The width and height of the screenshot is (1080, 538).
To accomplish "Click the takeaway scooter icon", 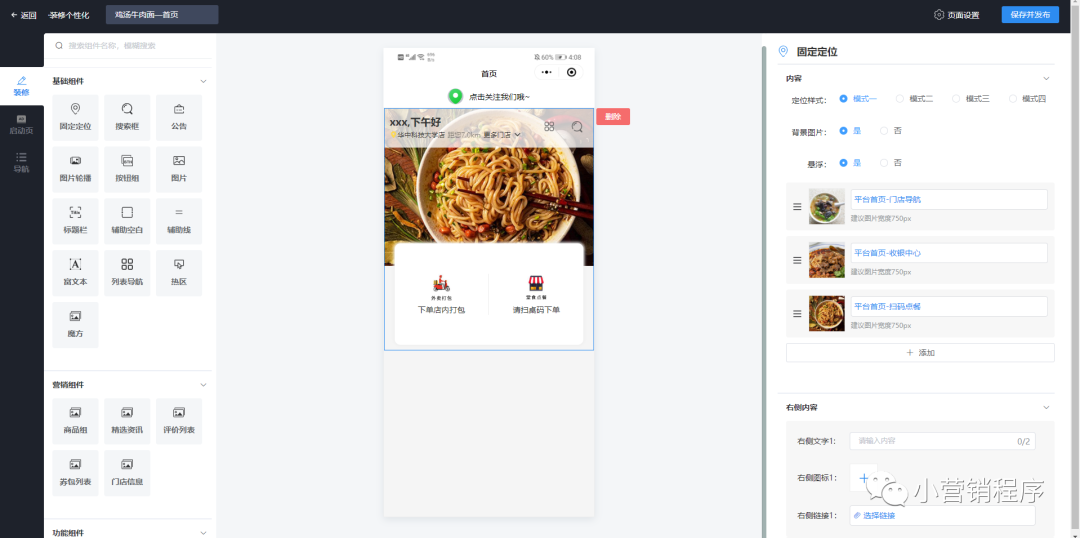I will pyautogui.click(x=442, y=283).
